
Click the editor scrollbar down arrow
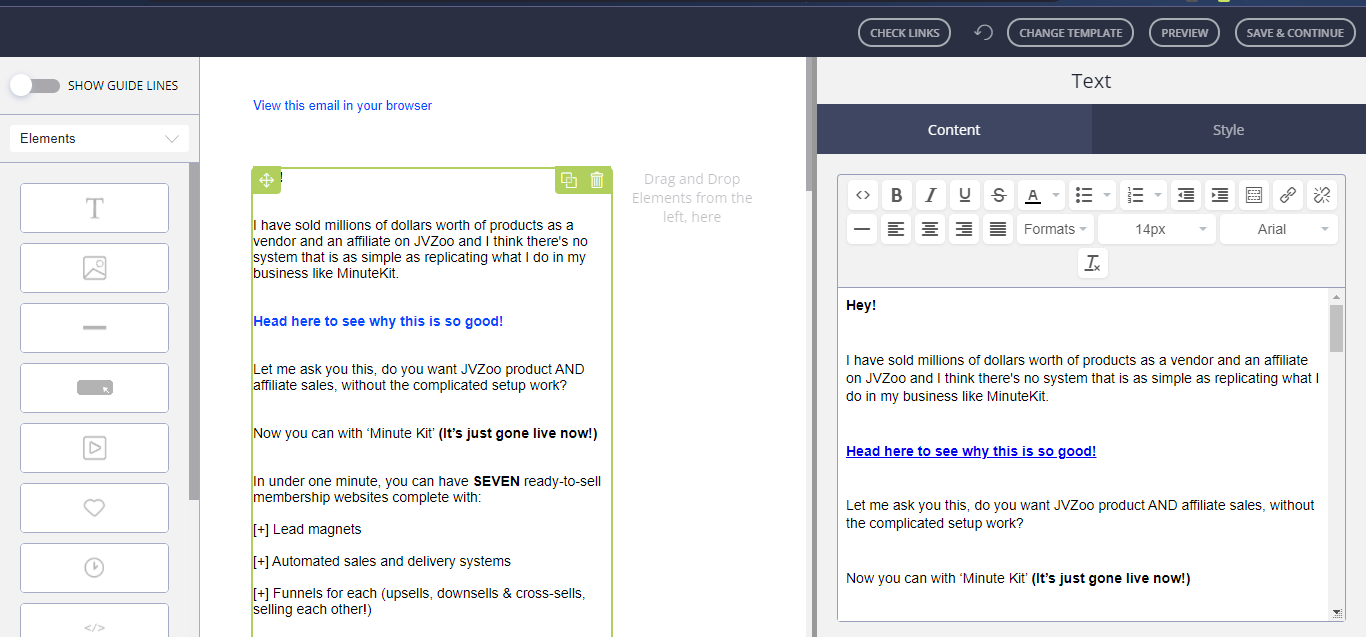coord(1336,613)
